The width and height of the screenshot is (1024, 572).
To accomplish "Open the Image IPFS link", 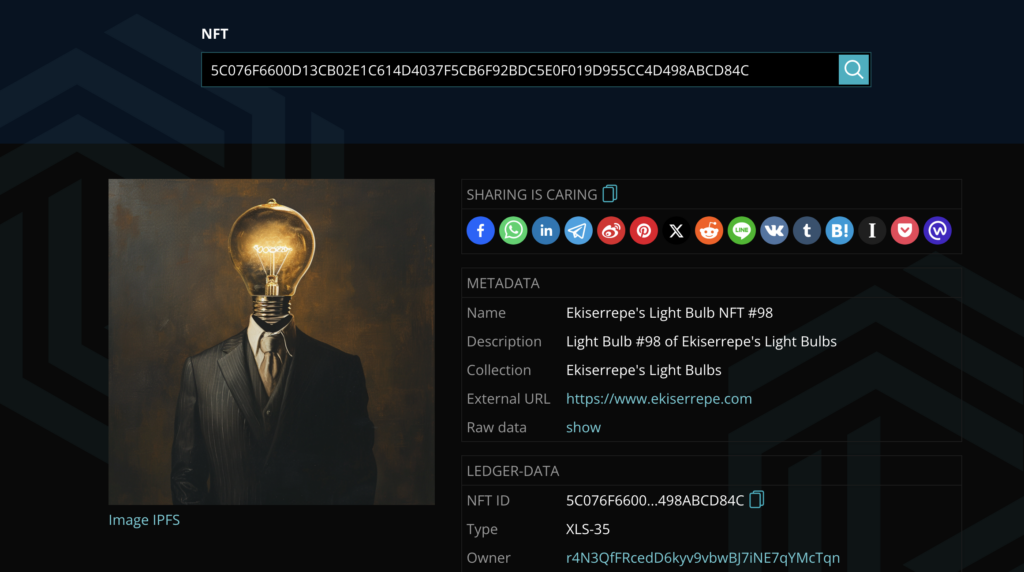I will [x=144, y=520].
